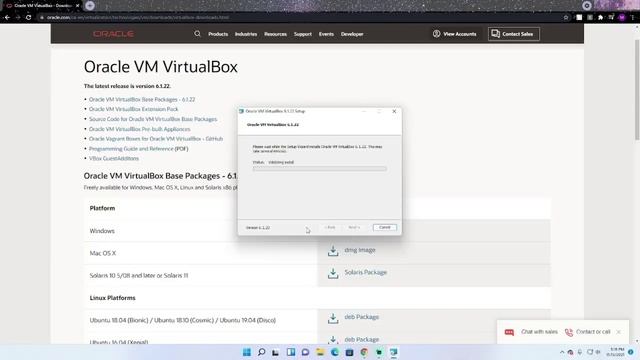Click the Contact Sales button

(x=513, y=34)
